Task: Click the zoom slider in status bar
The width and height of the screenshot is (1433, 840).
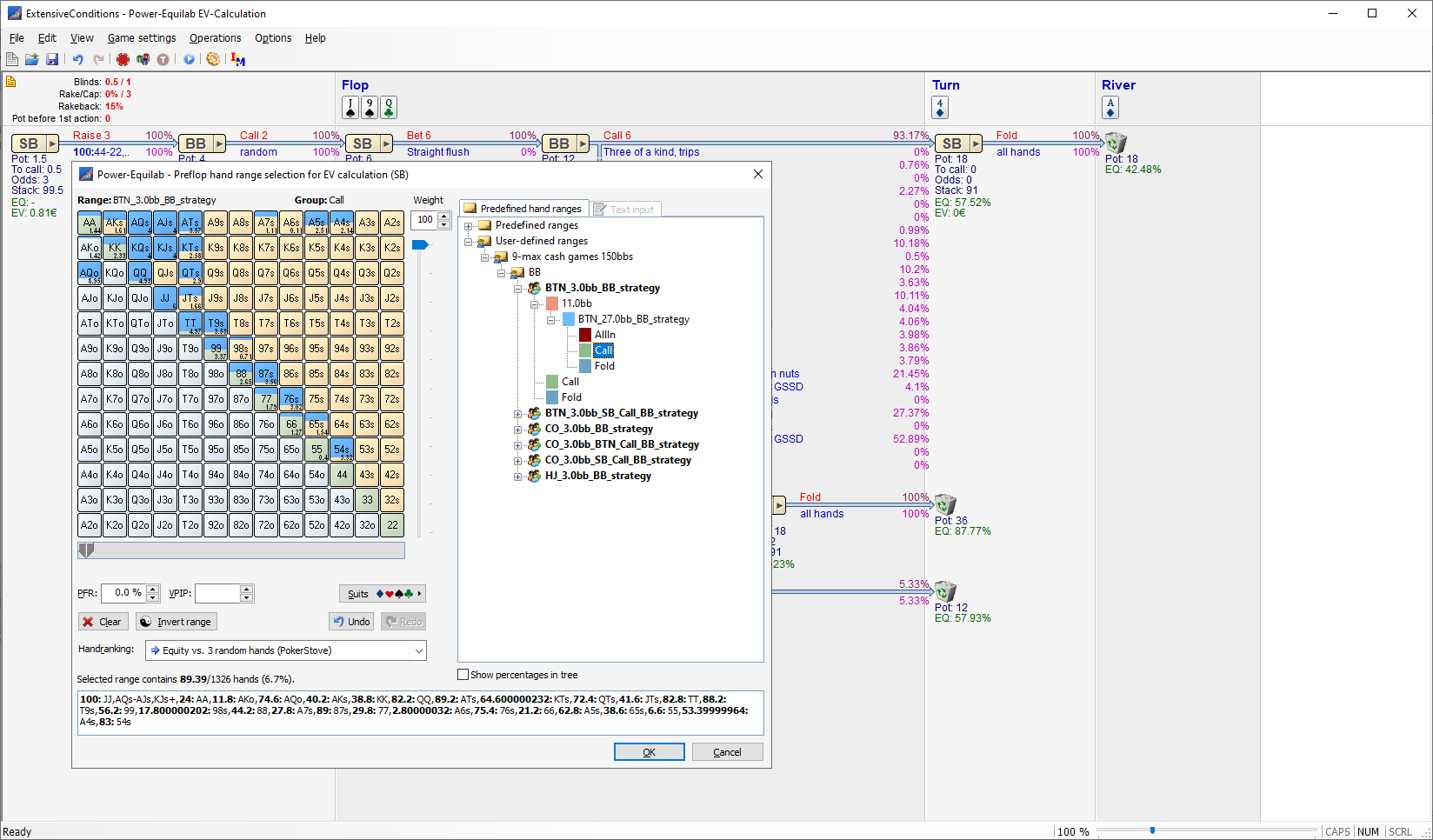Action: pyautogui.click(x=1152, y=831)
